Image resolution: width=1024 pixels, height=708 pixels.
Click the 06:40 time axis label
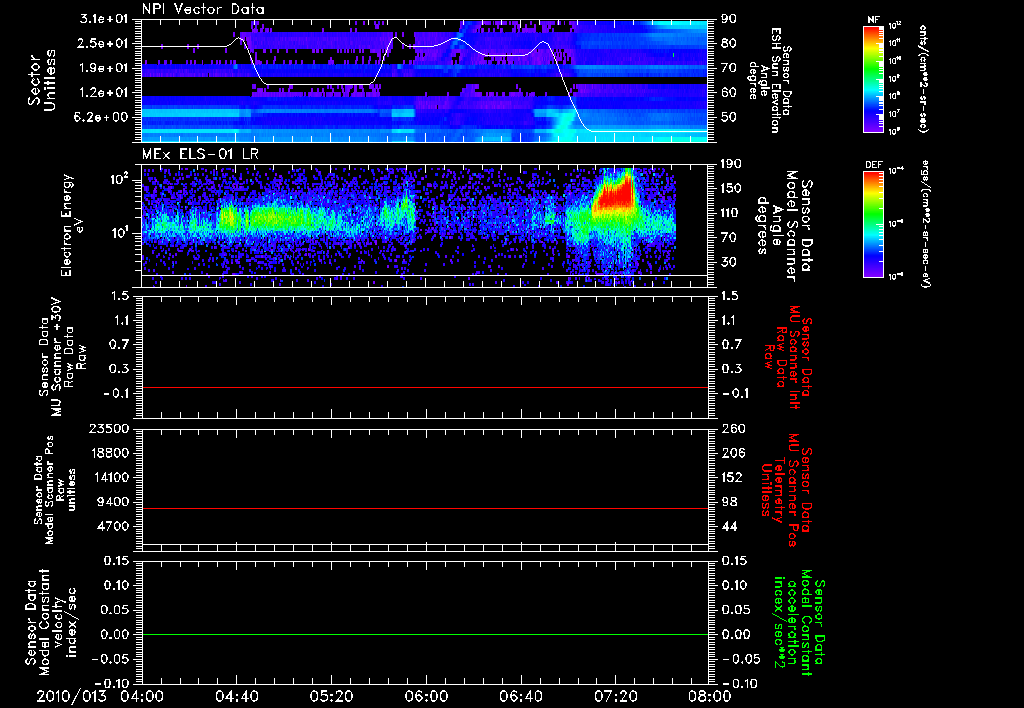520,696
